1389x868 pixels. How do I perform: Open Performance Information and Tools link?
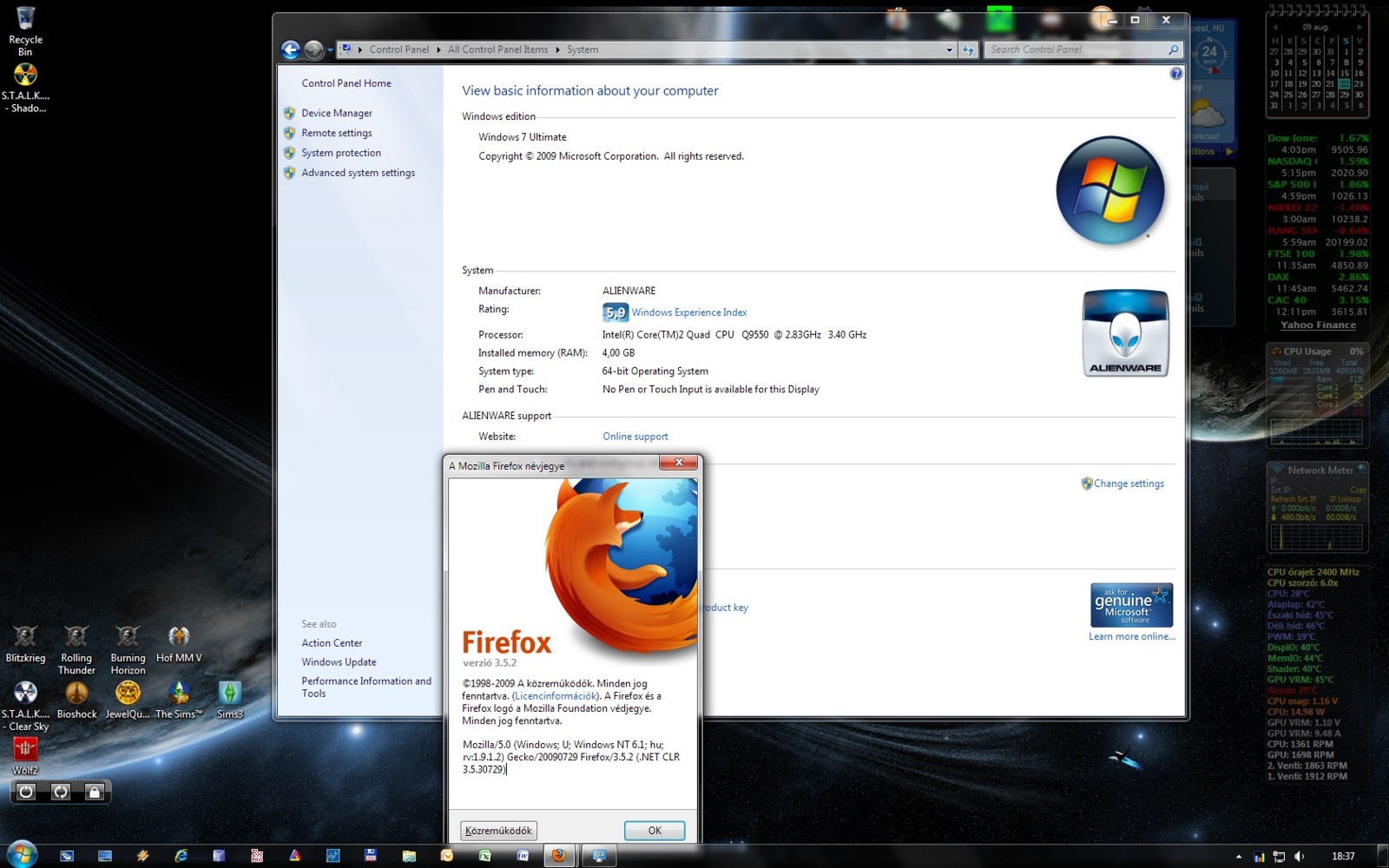click(366, 687)
